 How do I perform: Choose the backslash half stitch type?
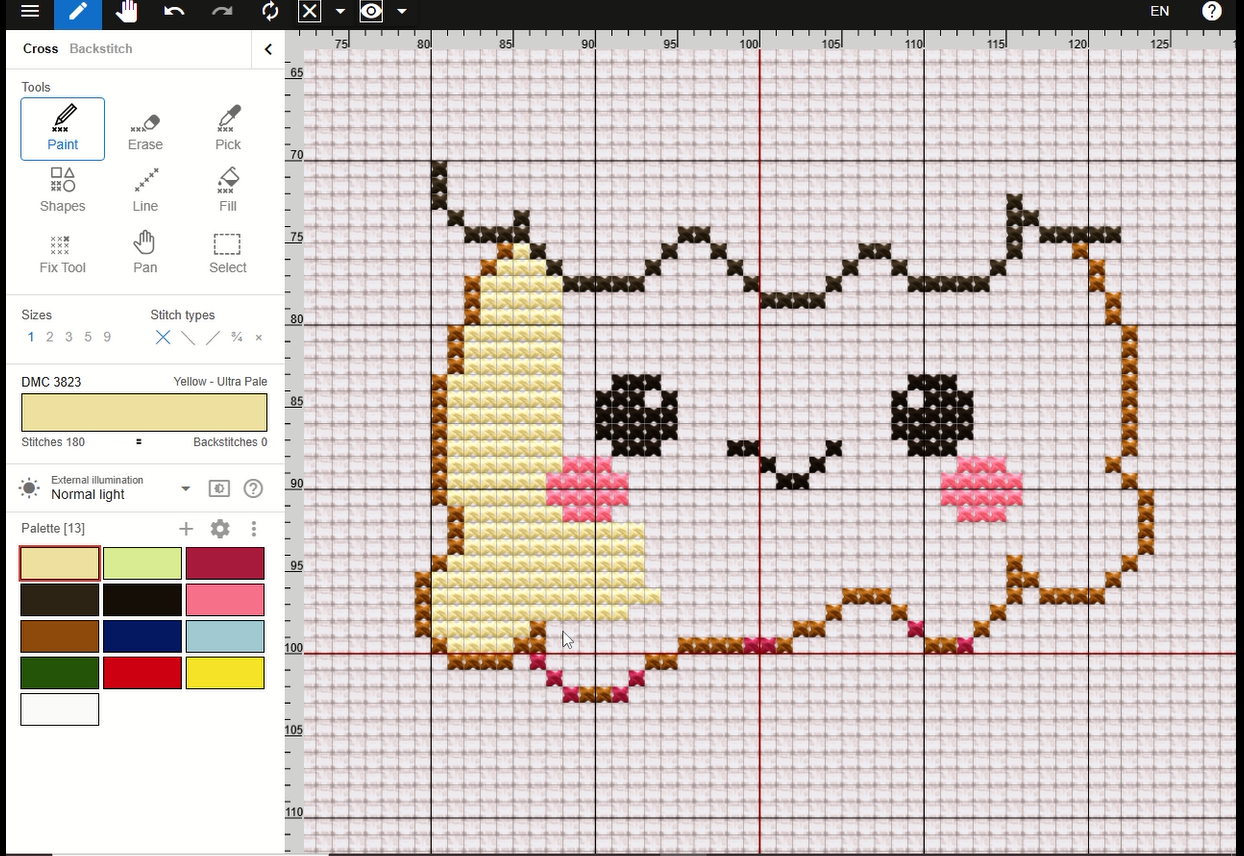click(188, 337)
